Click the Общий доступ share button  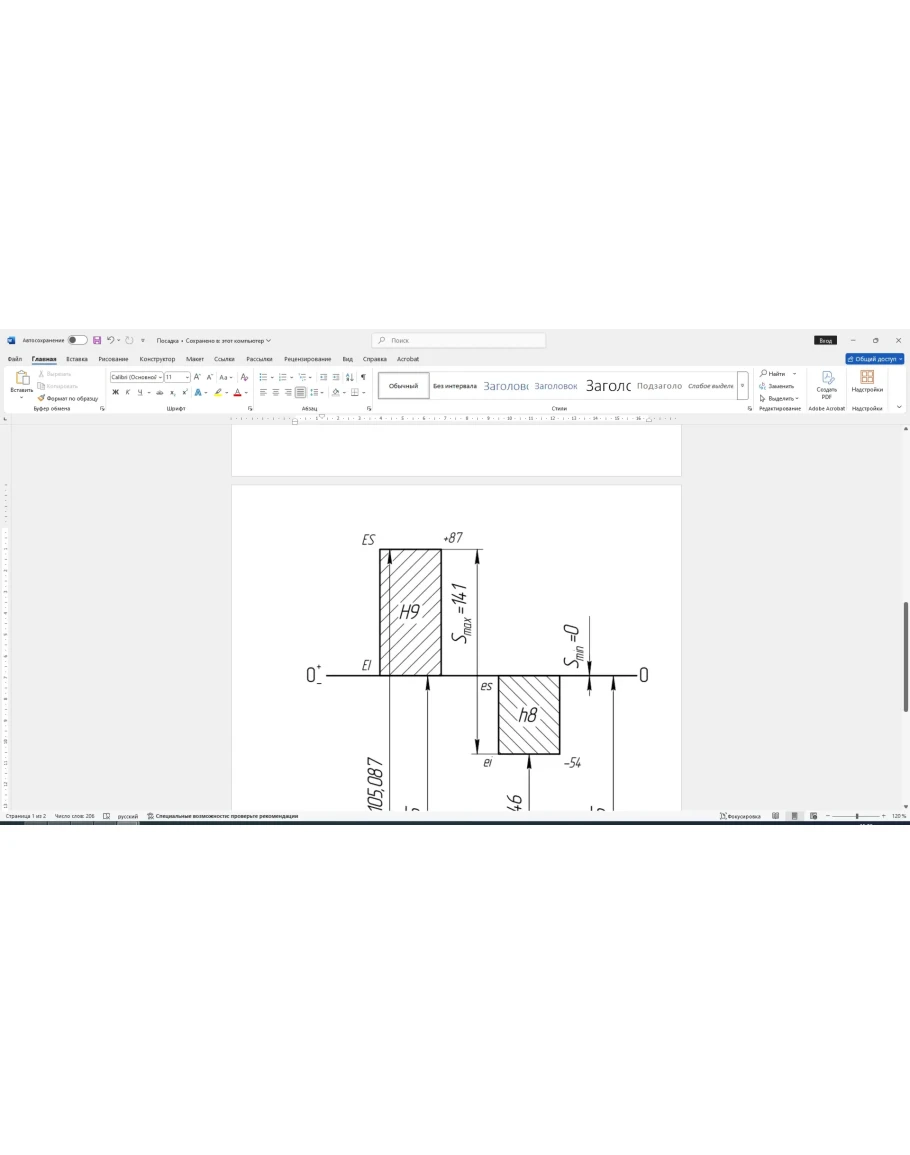tap(874, 359)
